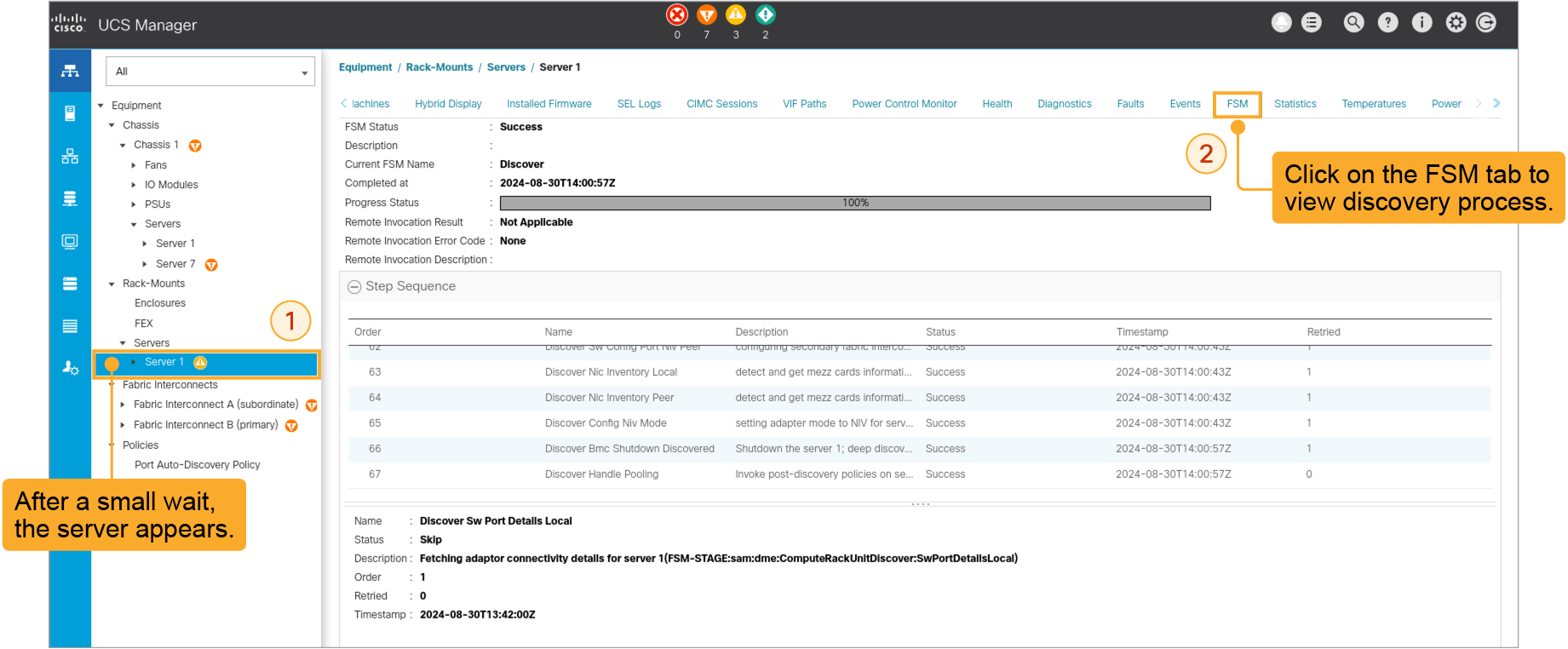Collapse the Equipment tree node arrow

[x=101, y=106]
